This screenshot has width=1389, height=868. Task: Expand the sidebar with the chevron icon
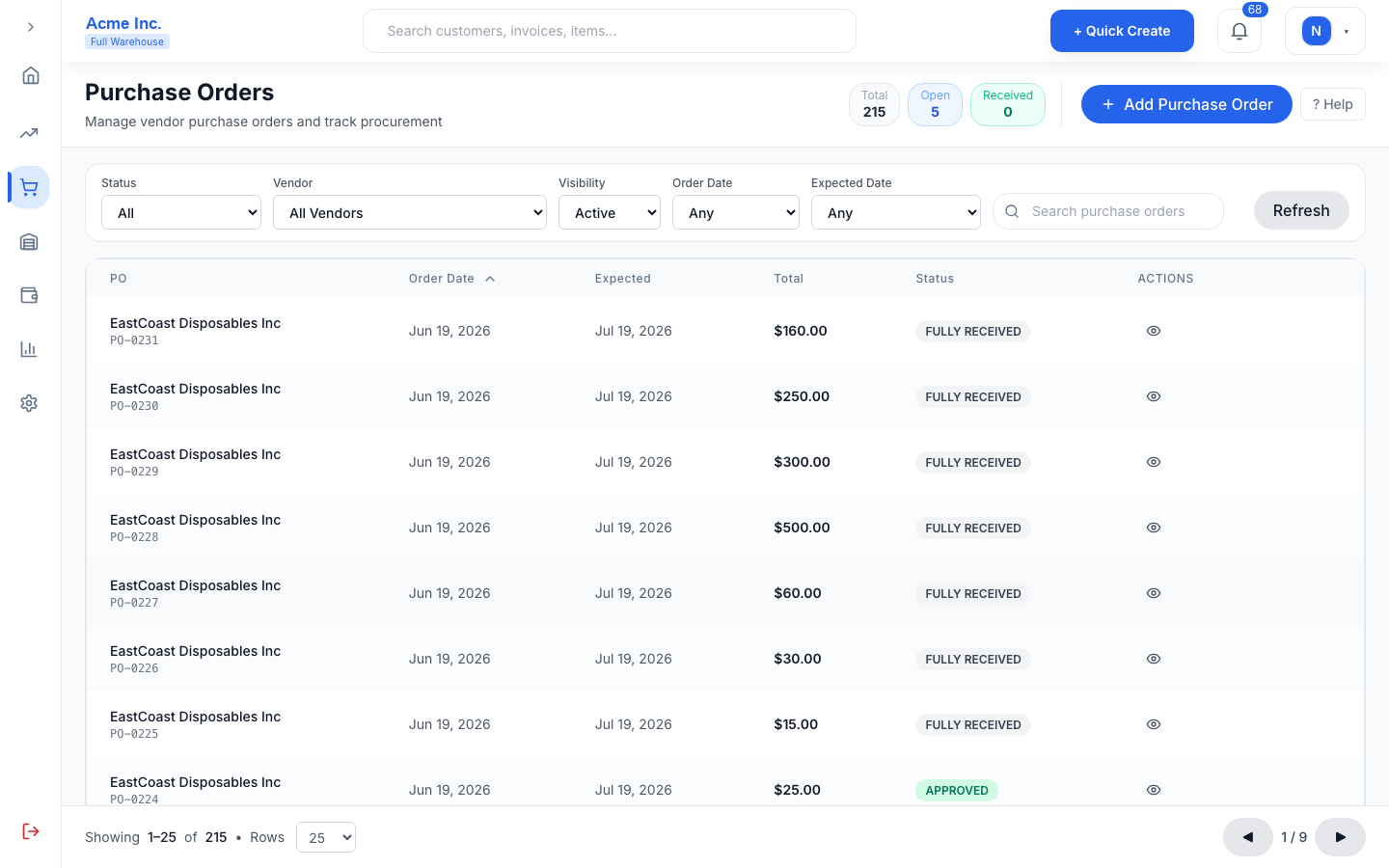[x=31, y=27]
